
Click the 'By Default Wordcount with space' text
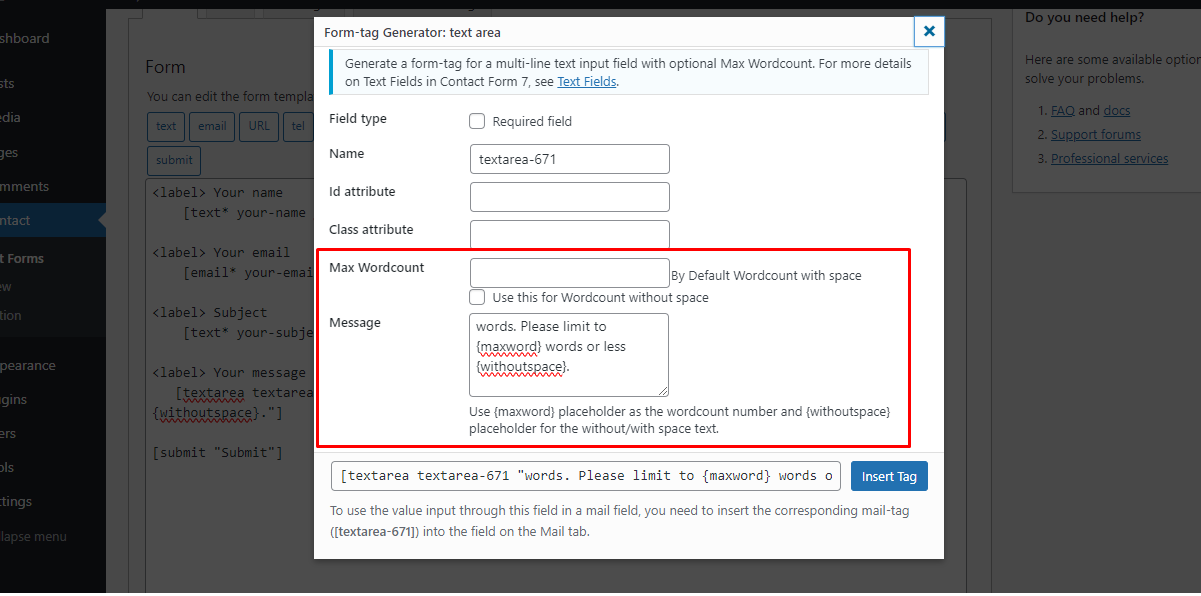pos(766,276)
